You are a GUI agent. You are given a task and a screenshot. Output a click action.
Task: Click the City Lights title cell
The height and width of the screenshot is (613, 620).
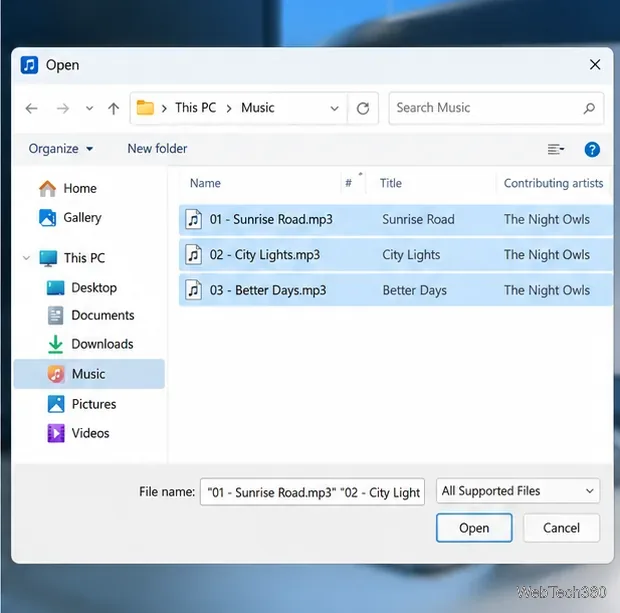411,255
